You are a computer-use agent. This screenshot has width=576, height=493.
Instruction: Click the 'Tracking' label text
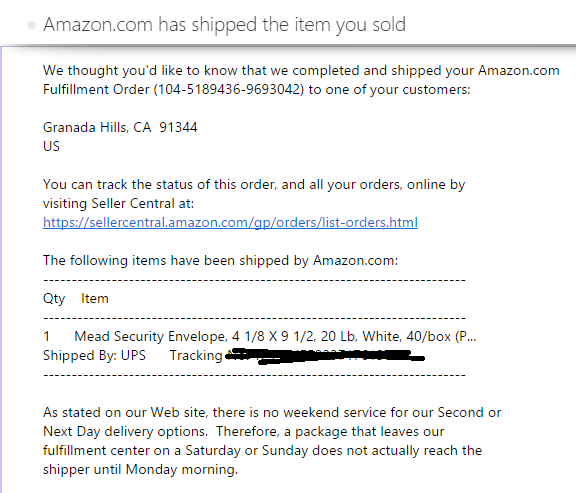(196, 356)
